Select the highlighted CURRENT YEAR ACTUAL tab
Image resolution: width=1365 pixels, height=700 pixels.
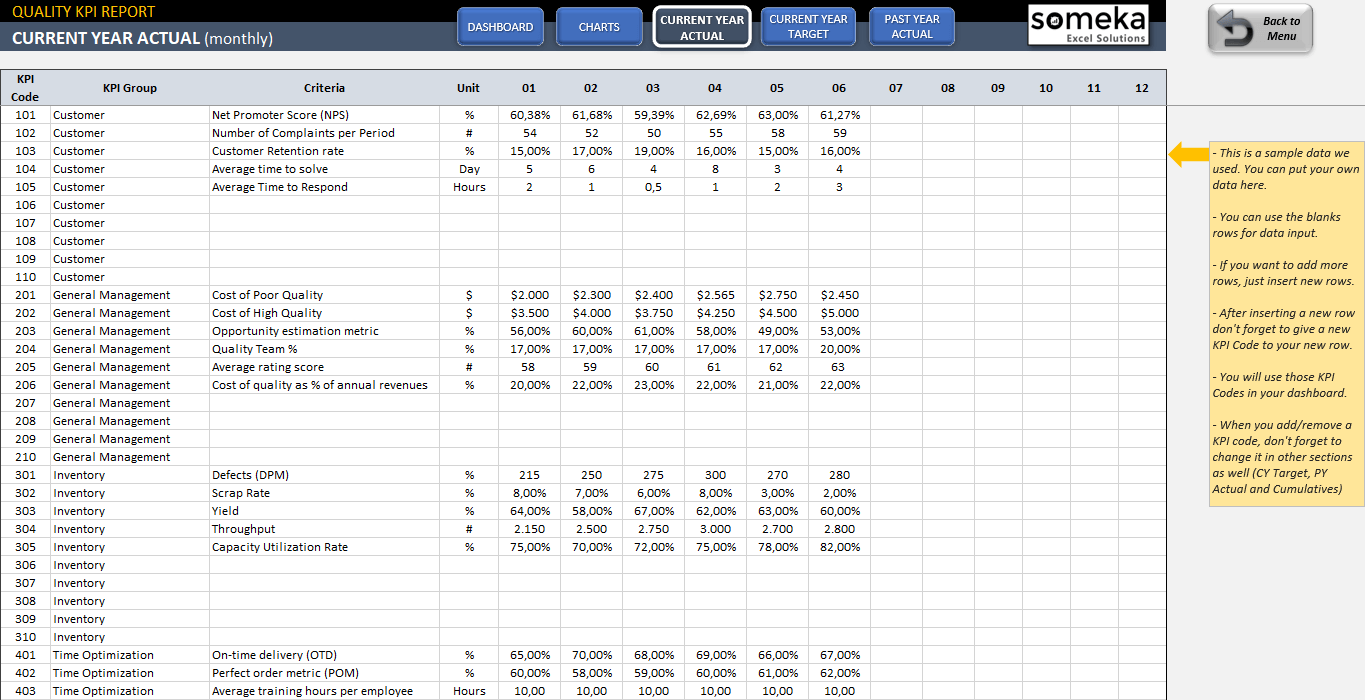click(x=702, y=27)
